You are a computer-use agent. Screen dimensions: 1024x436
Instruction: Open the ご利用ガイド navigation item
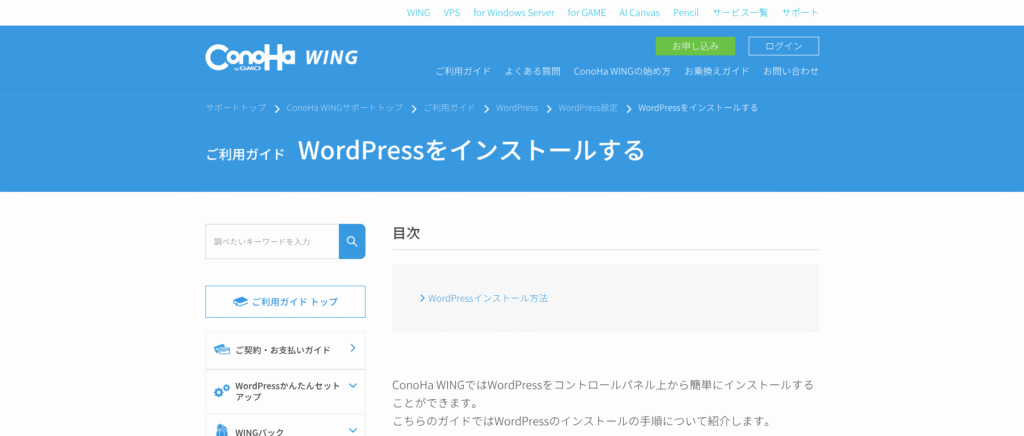[x=463, y=71]
